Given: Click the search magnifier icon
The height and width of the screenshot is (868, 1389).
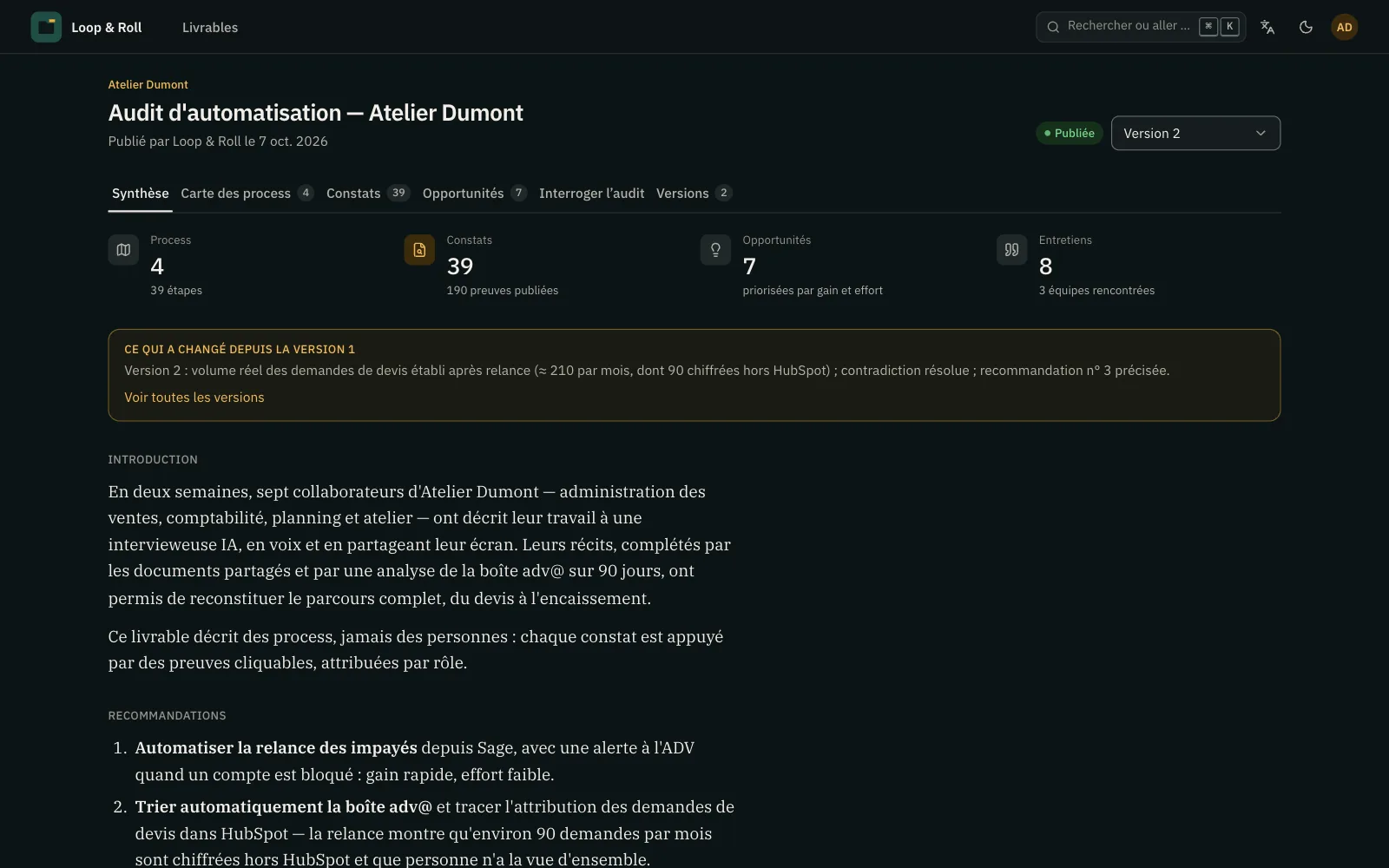Looking at the screenshot, I should [x=1053, y=27].
